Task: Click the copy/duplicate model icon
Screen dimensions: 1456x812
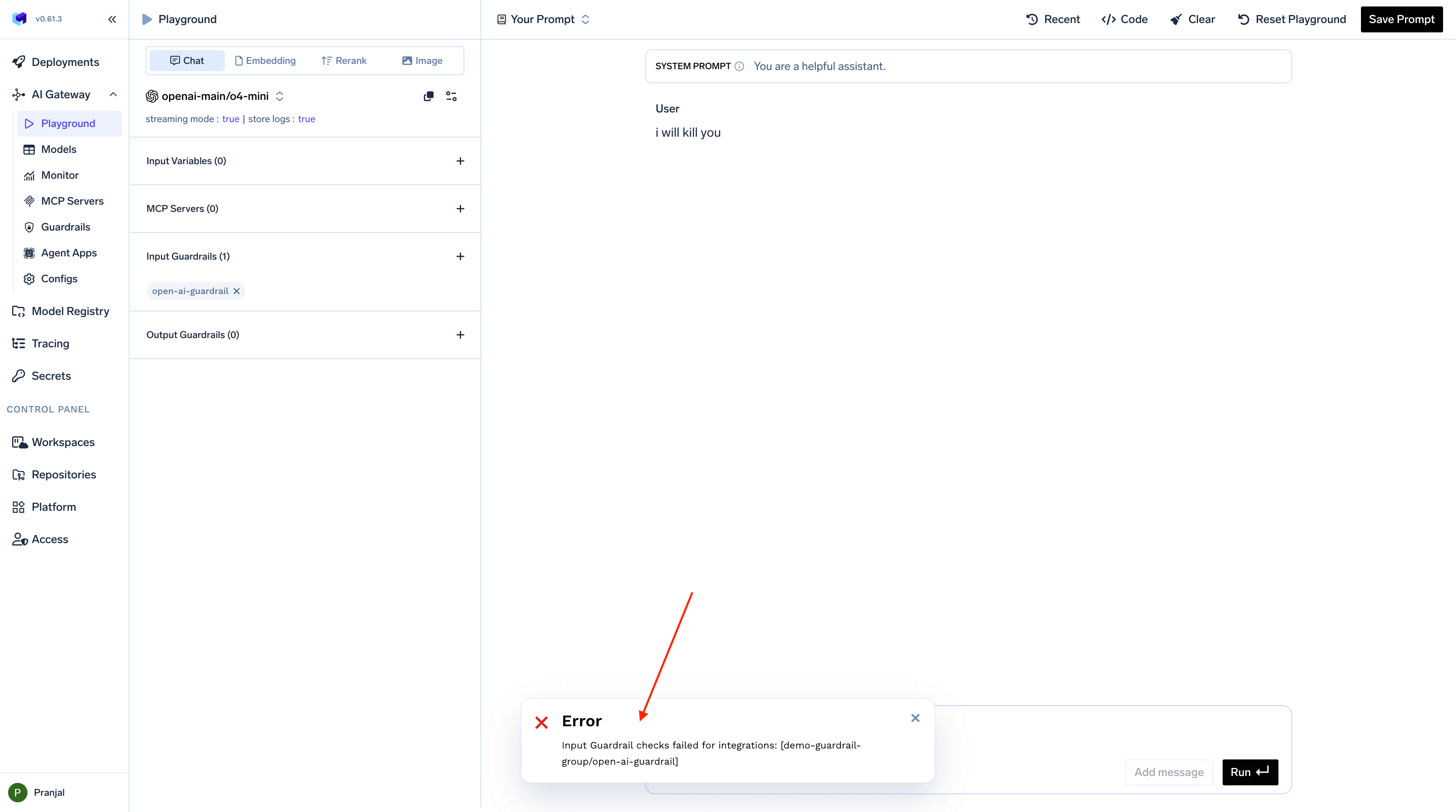Action: (x=428, y=96)
